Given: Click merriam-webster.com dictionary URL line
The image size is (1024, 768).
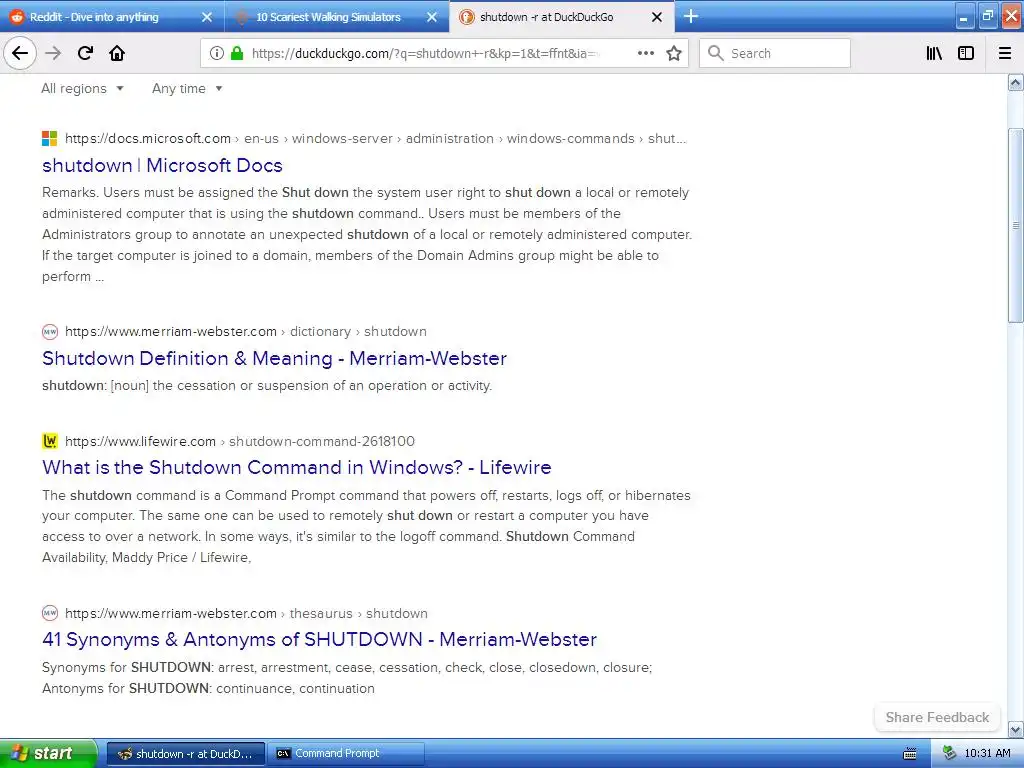Looking at the screenshot, I should coord(246,332).
